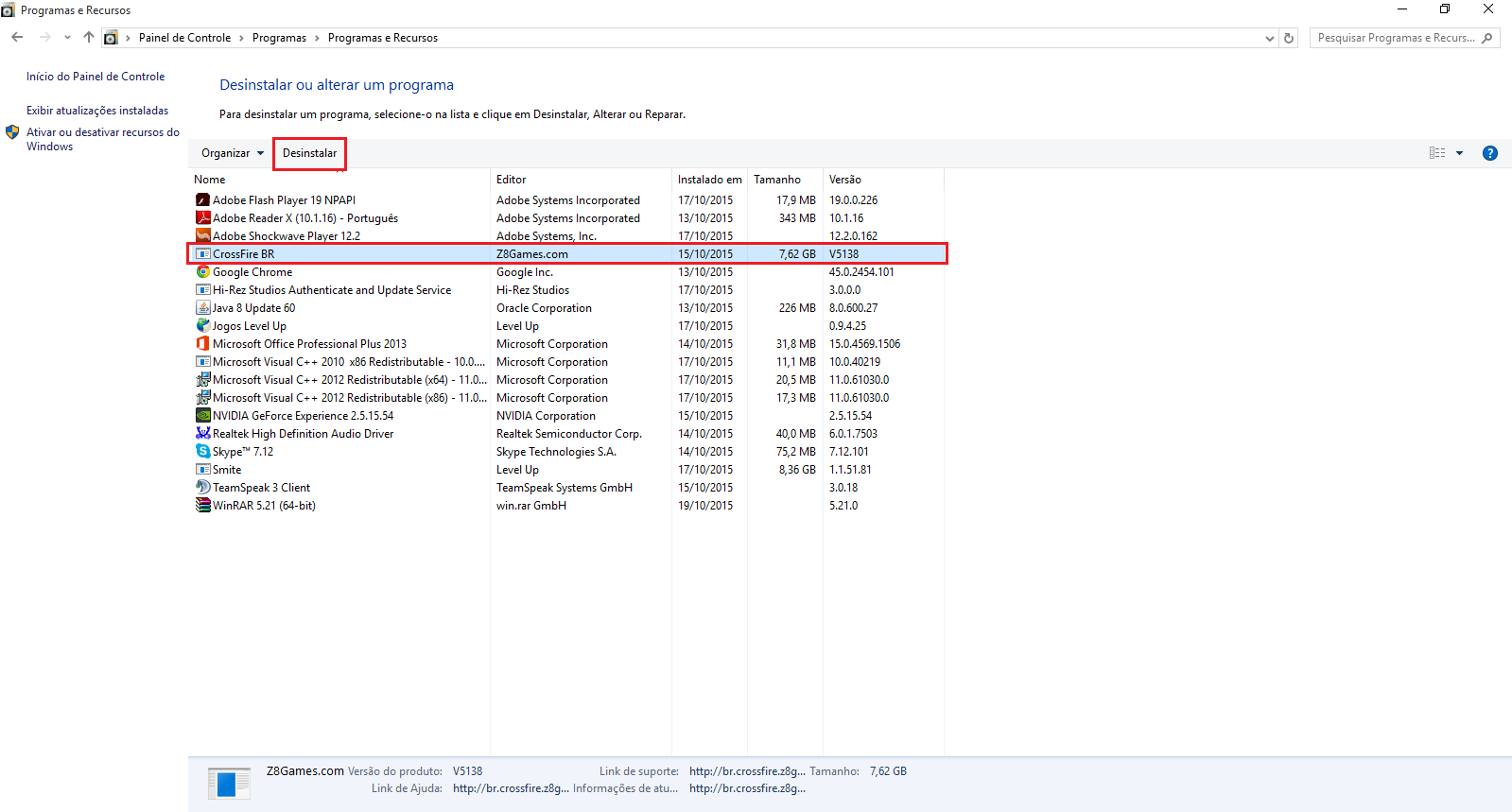This screenshot has height=812, width=1512.
Task: Click the Adobe Flash Player icon
Action: point(202,200)
